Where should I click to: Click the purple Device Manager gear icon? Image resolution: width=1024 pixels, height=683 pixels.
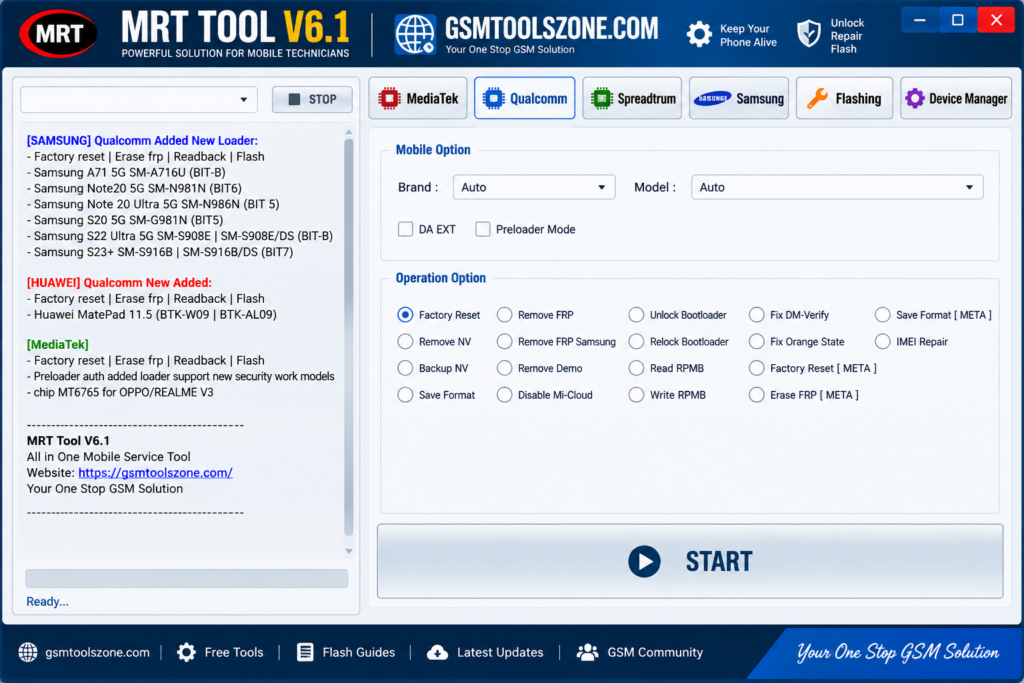[915, 99]
